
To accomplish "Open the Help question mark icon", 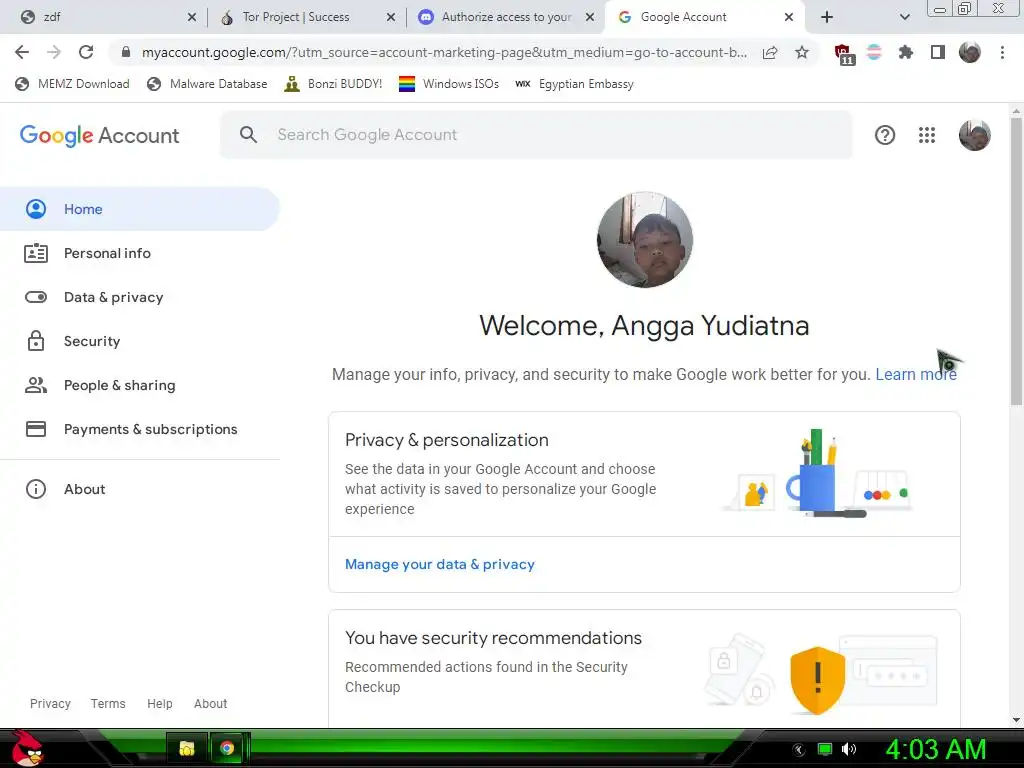I will tap(884, 135).
